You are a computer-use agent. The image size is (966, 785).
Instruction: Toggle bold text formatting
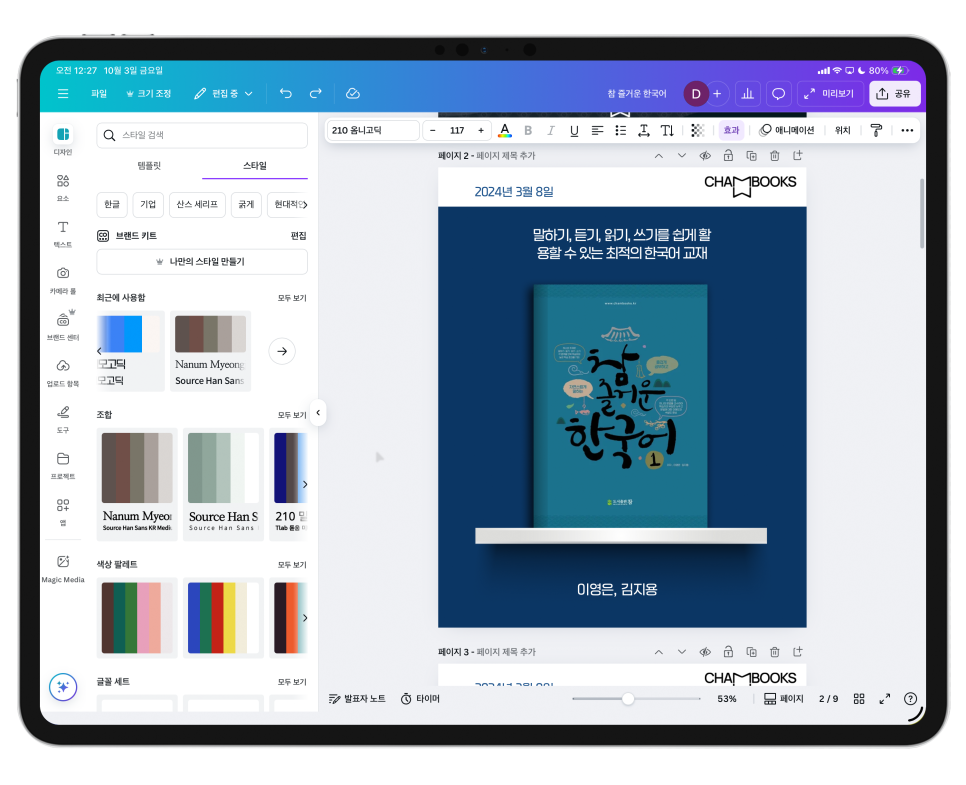[528, 131]
